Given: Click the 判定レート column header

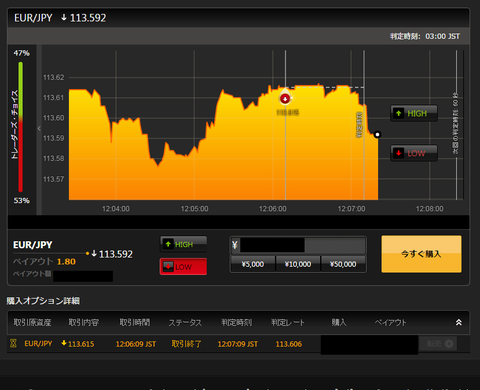Looking at the screenshot, I should point(288,322).
